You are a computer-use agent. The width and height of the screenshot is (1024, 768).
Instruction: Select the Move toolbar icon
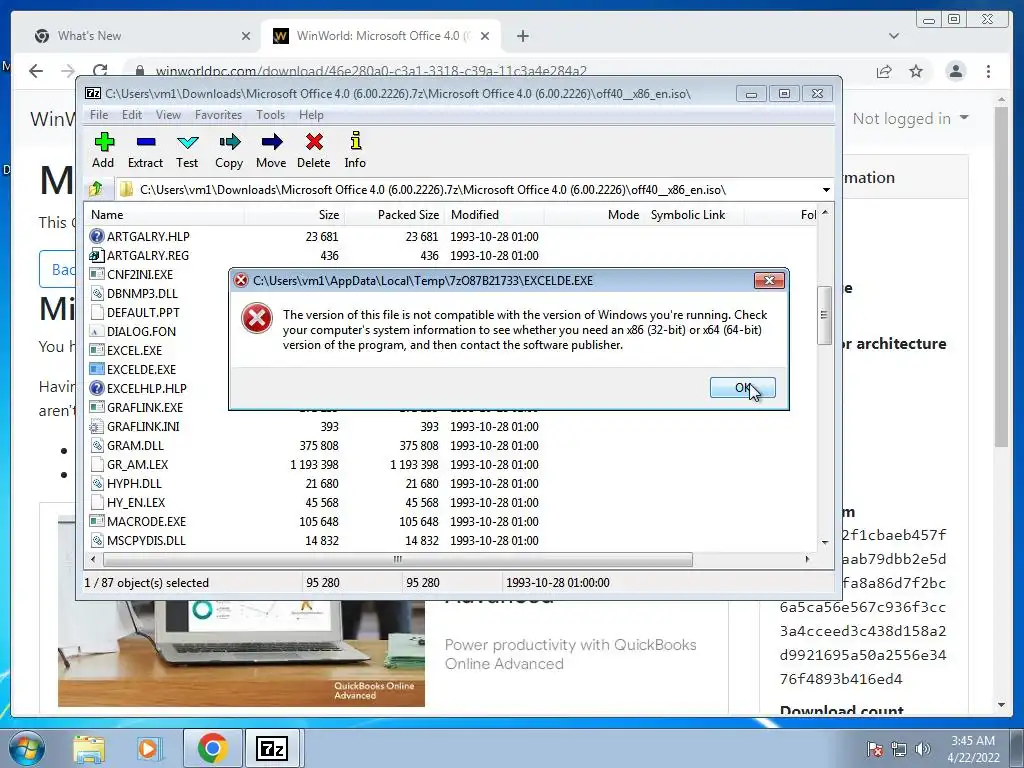(272, 142)
